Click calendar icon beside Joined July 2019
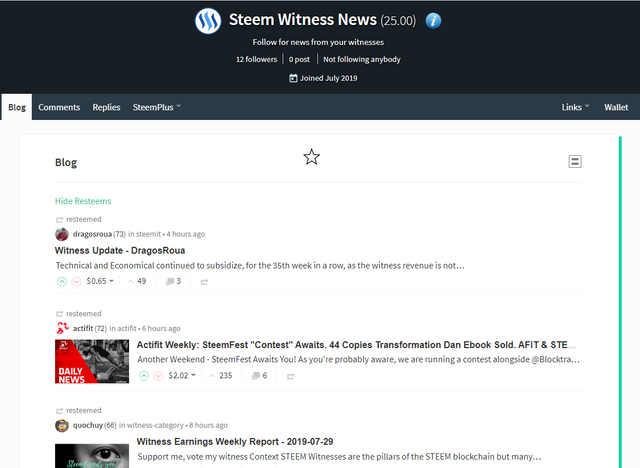Screen dimensions: 640x468 (x=293, y=78)
